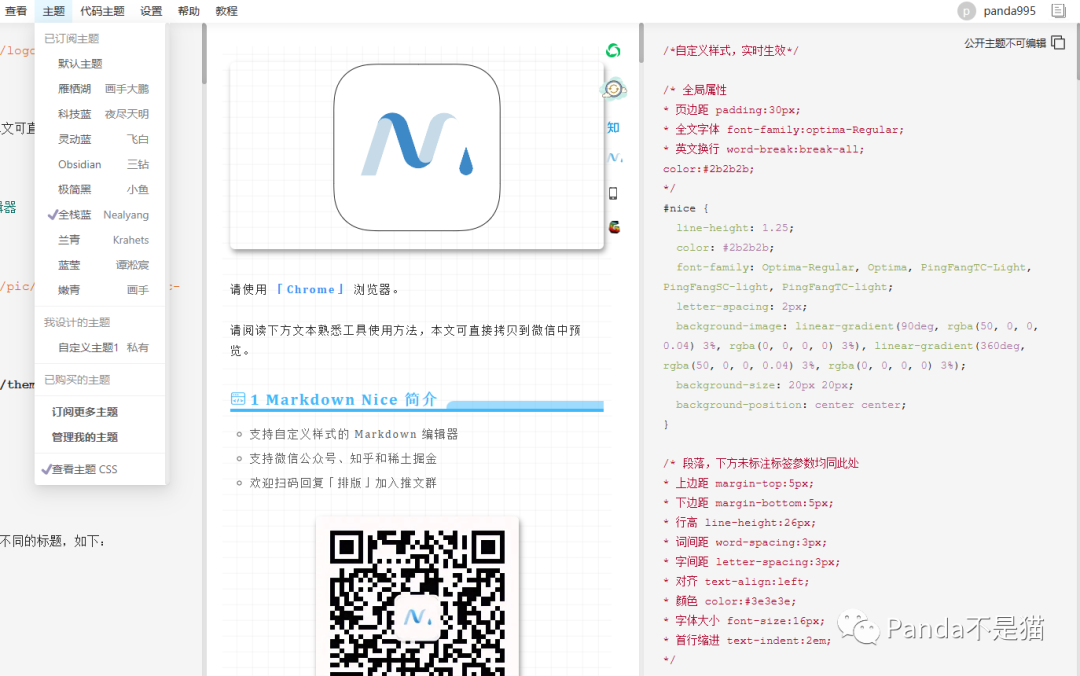This screenshot has width=1080, height=676.
Task: Click the editor pane vertical scrollbar
Action: 204,54
